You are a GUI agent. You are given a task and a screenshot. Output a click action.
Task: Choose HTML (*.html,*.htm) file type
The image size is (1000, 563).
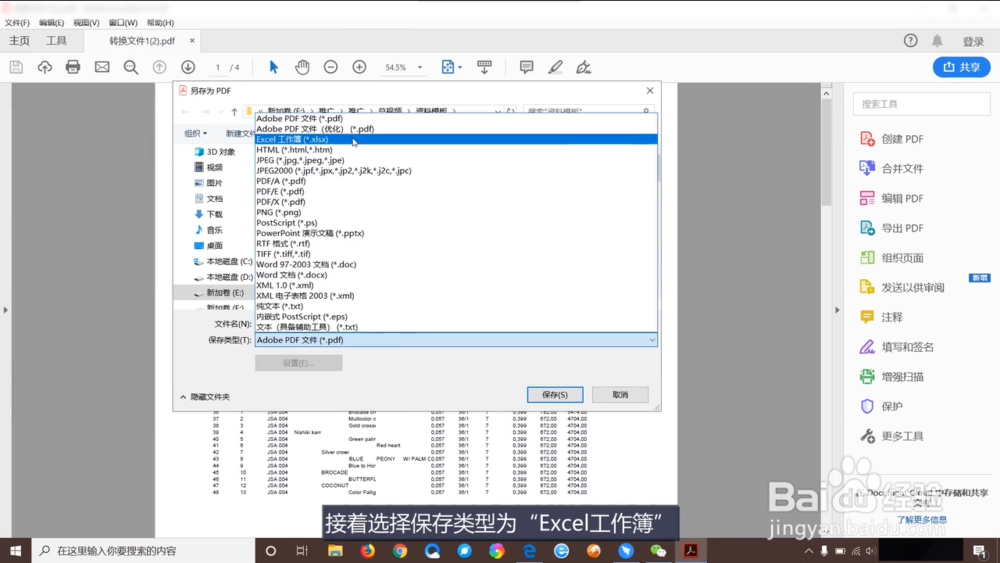pyautogui.click(x=456, y=150)
